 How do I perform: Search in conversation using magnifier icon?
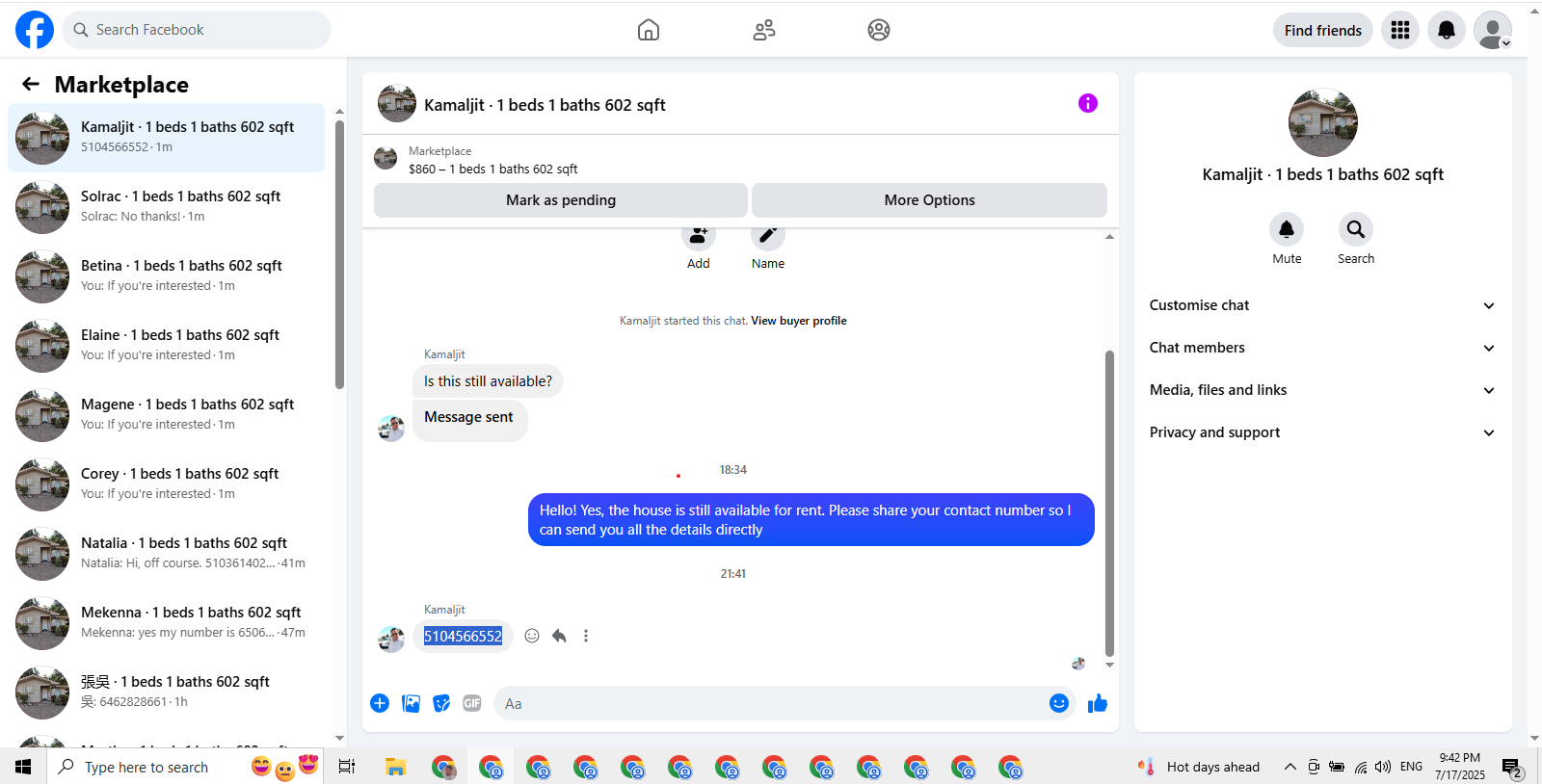(x=1356, y=229)
